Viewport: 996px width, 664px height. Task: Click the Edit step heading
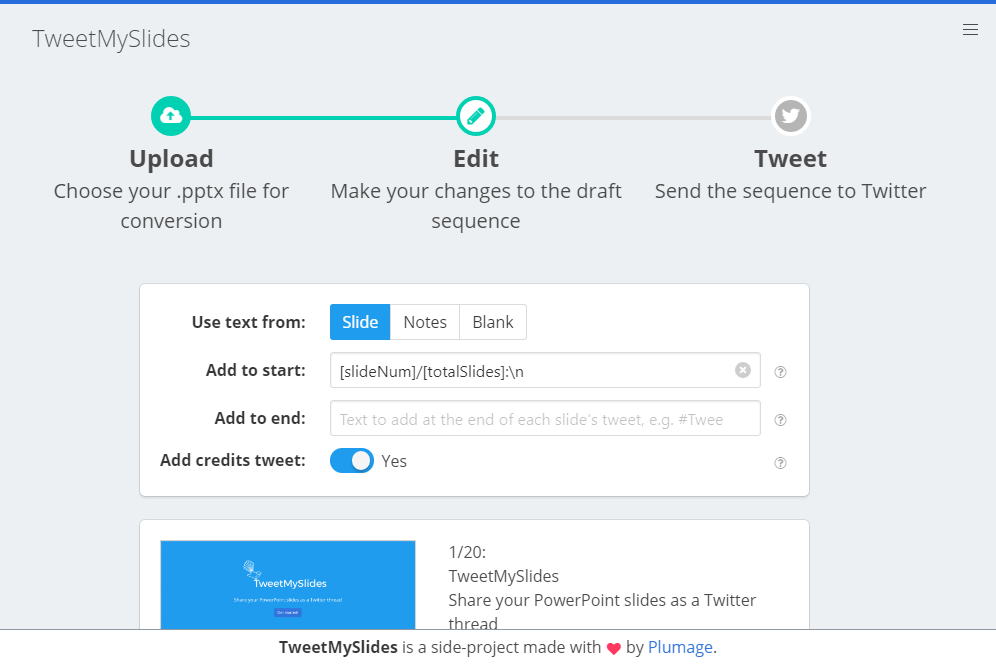(x=476, y=158)
